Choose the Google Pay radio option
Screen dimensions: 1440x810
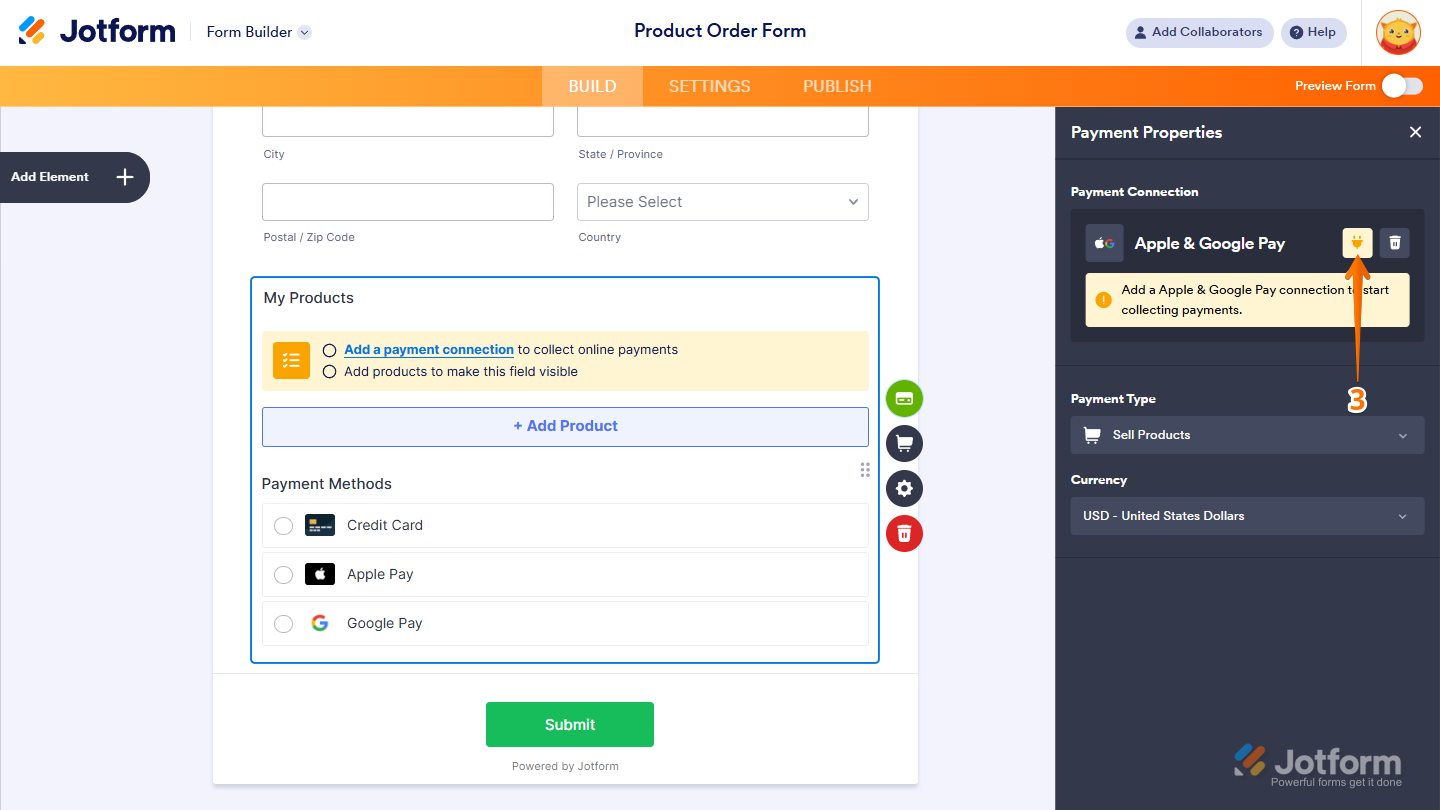[284, 624]
